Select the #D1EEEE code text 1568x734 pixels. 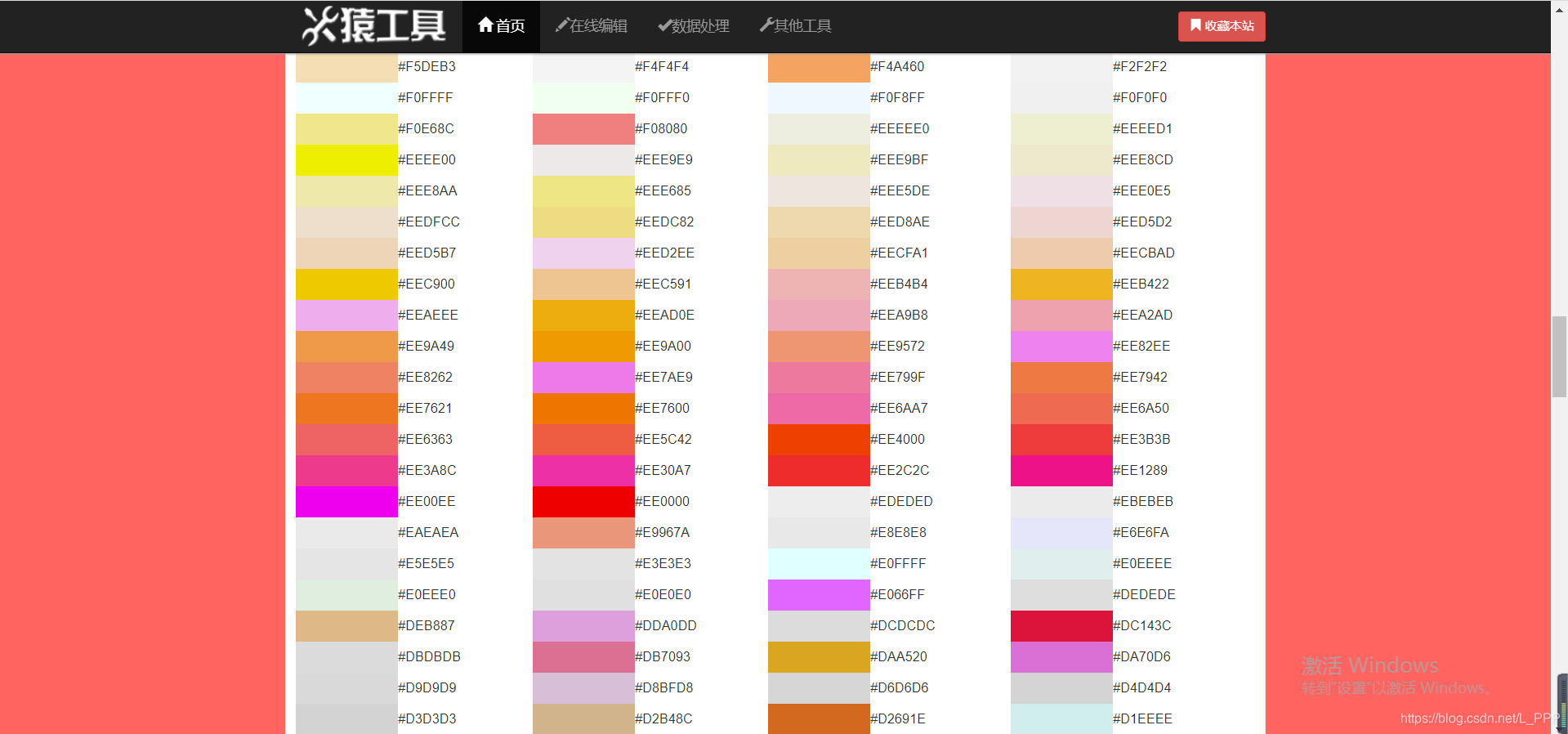coord(1142,719)
